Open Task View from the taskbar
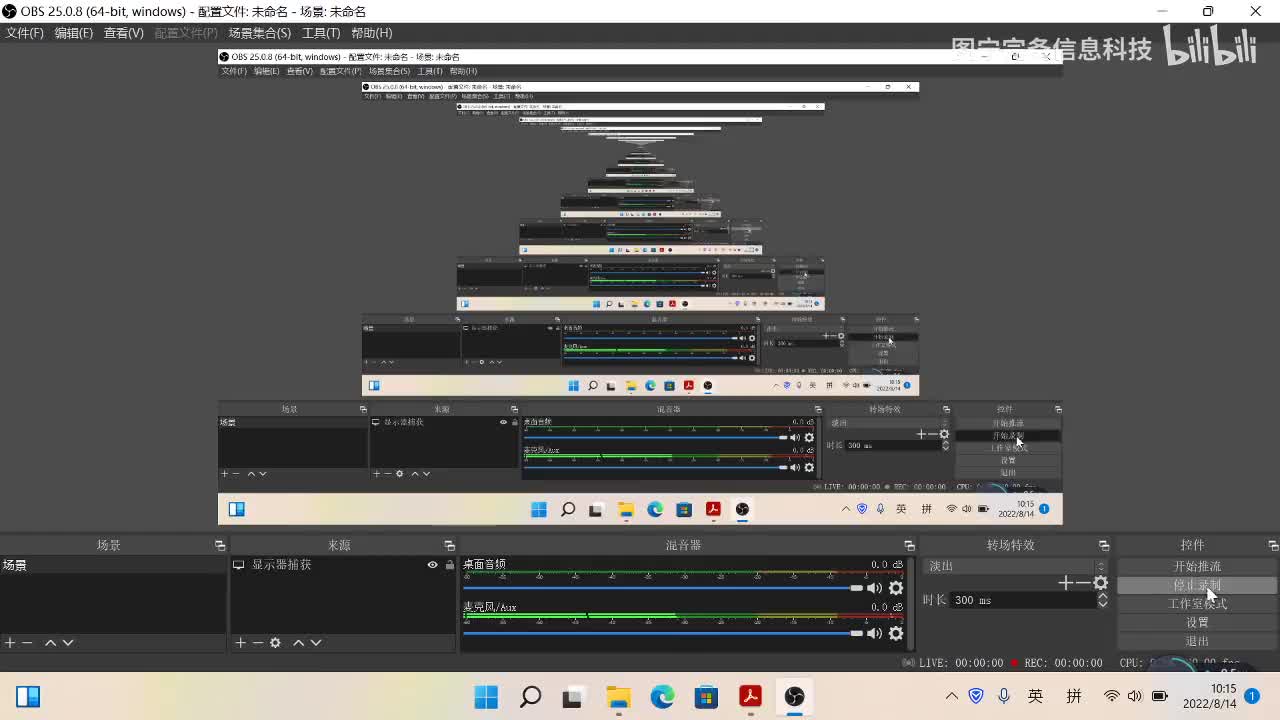Screen dimensions: 1280x720 (x=574, y=696)
